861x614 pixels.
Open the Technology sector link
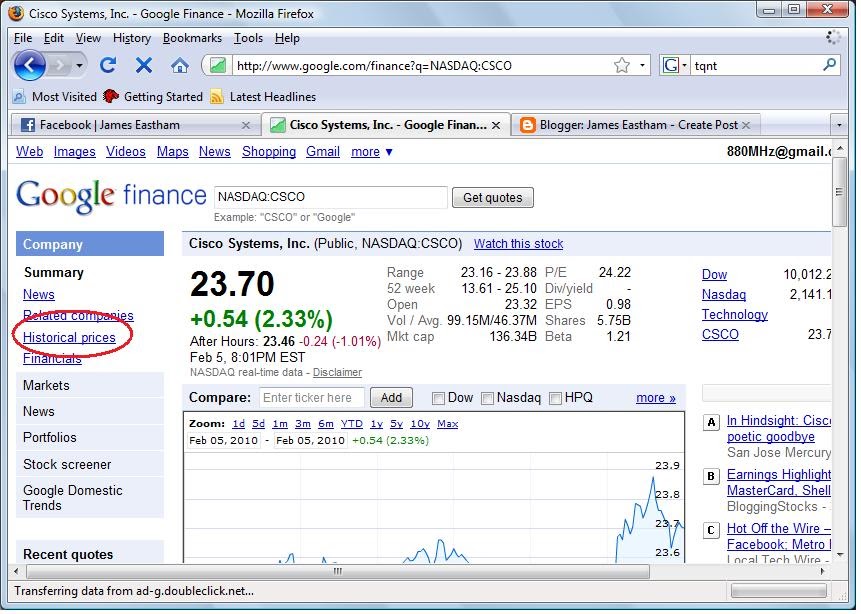(735, 315)
